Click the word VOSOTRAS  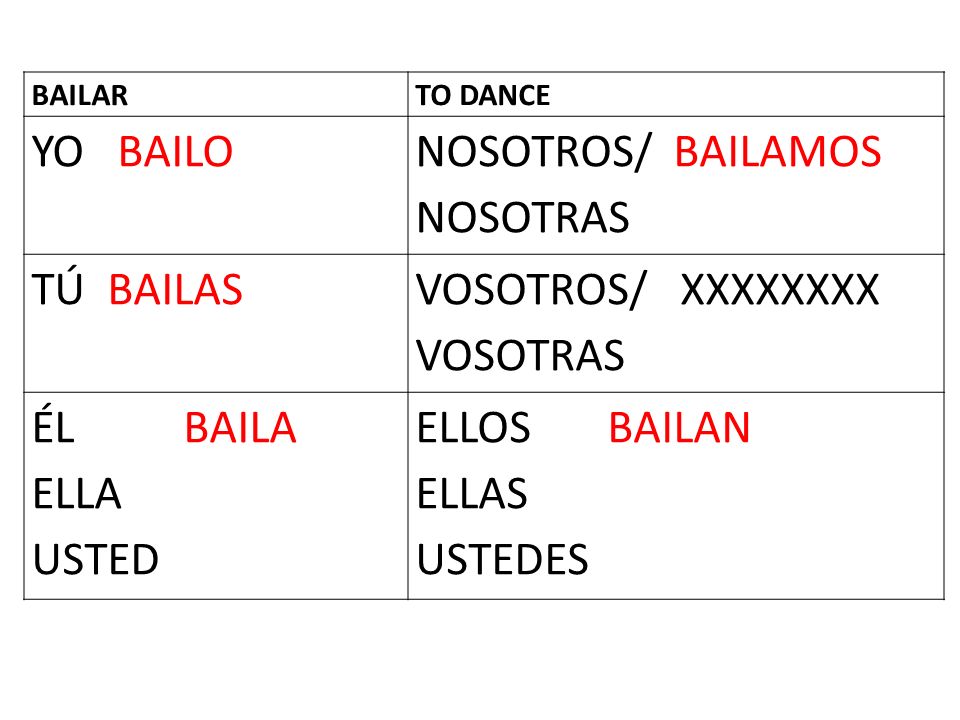(520, 356)
